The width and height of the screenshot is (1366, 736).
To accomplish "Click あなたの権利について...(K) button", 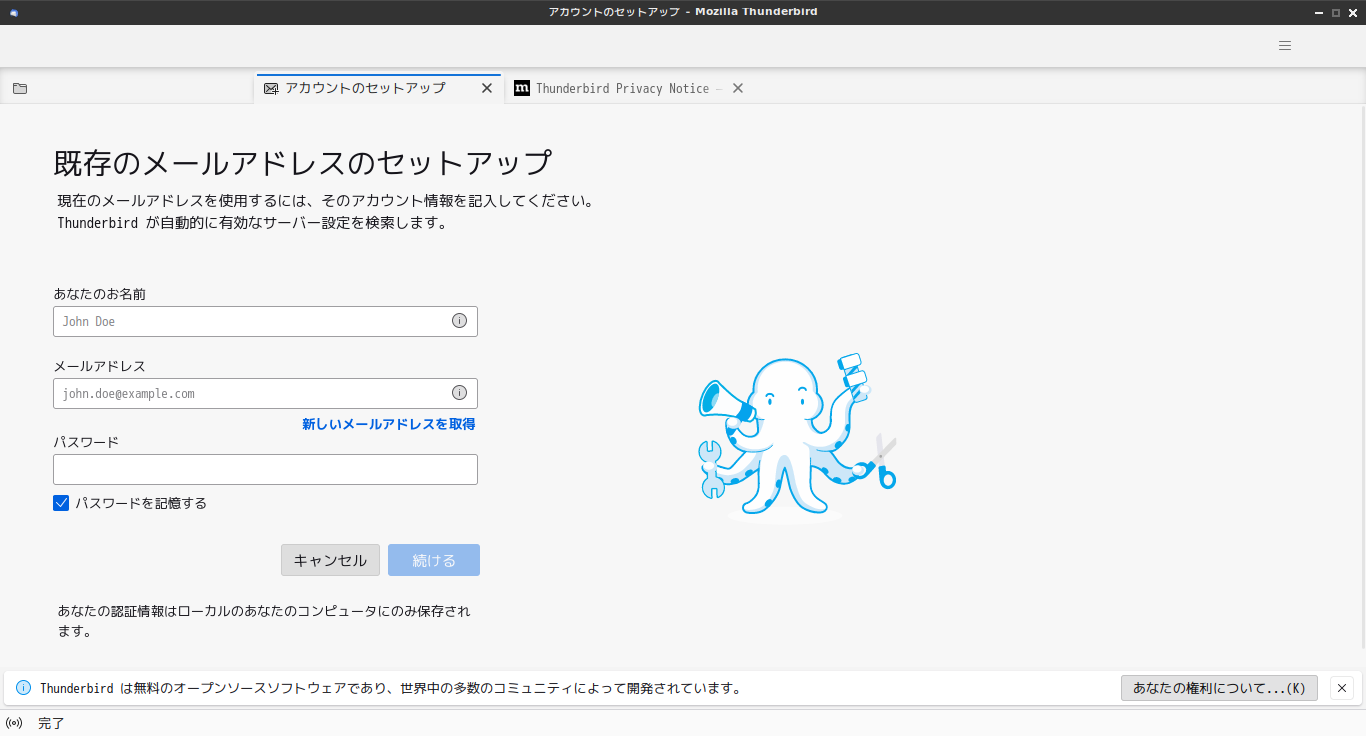I will 1220,688.
